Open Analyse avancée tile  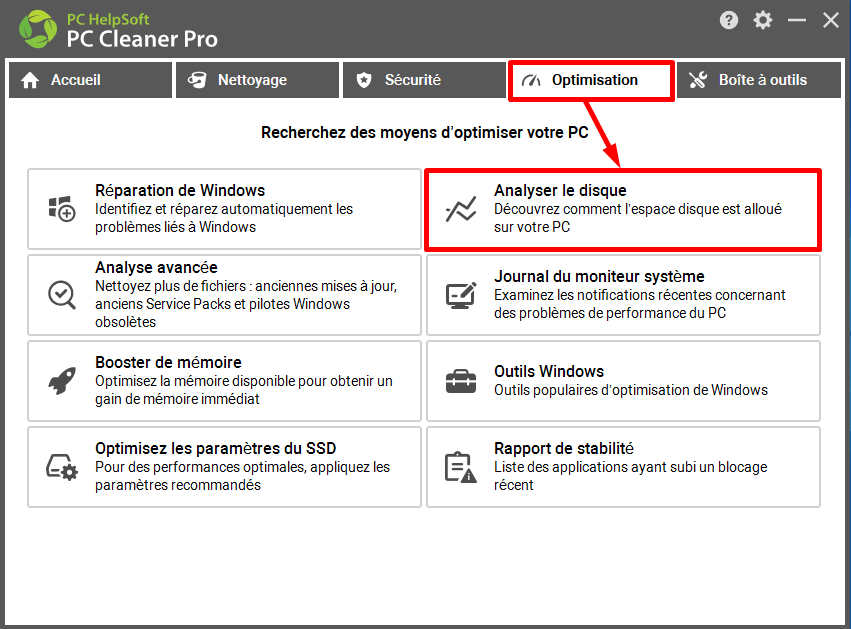(x=225, y=295)
